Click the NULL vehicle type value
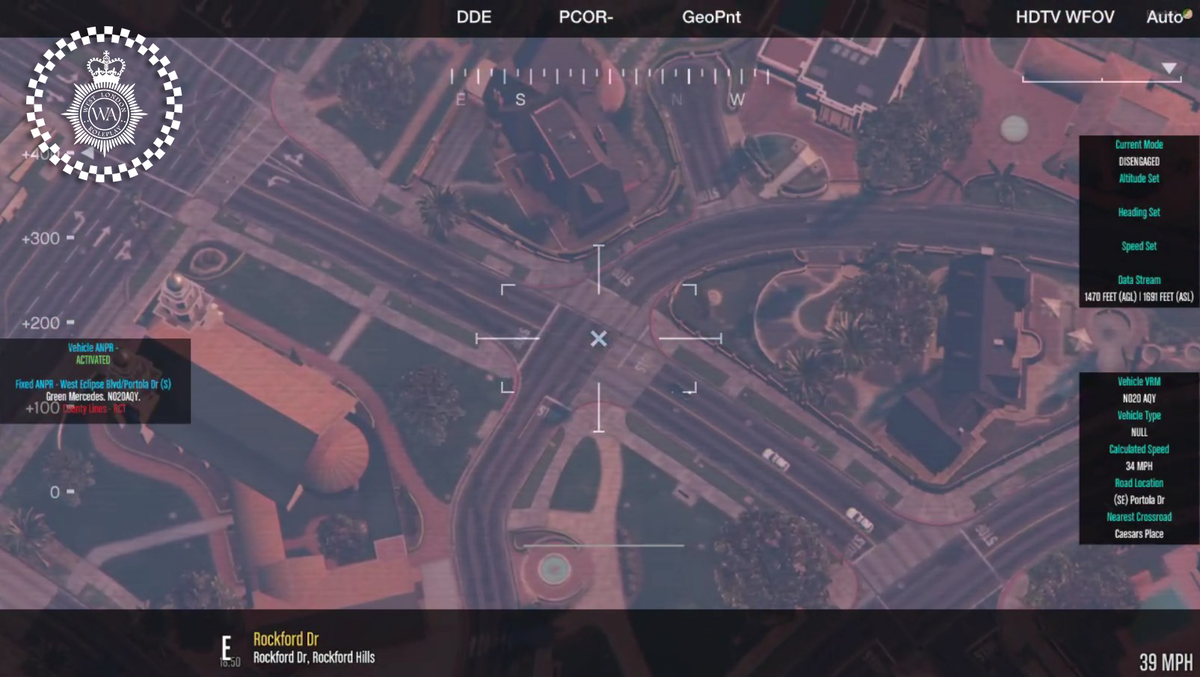 tap(1140, 432)
